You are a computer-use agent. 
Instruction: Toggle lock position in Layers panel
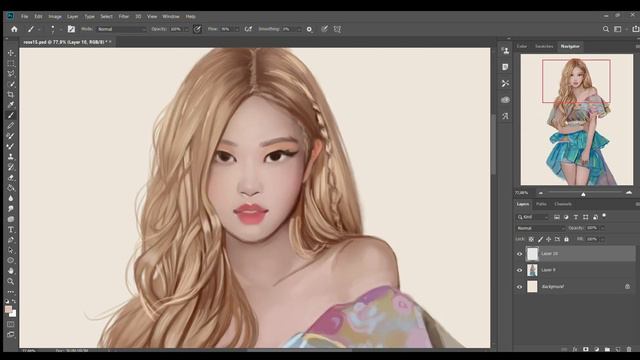[549, 239]
